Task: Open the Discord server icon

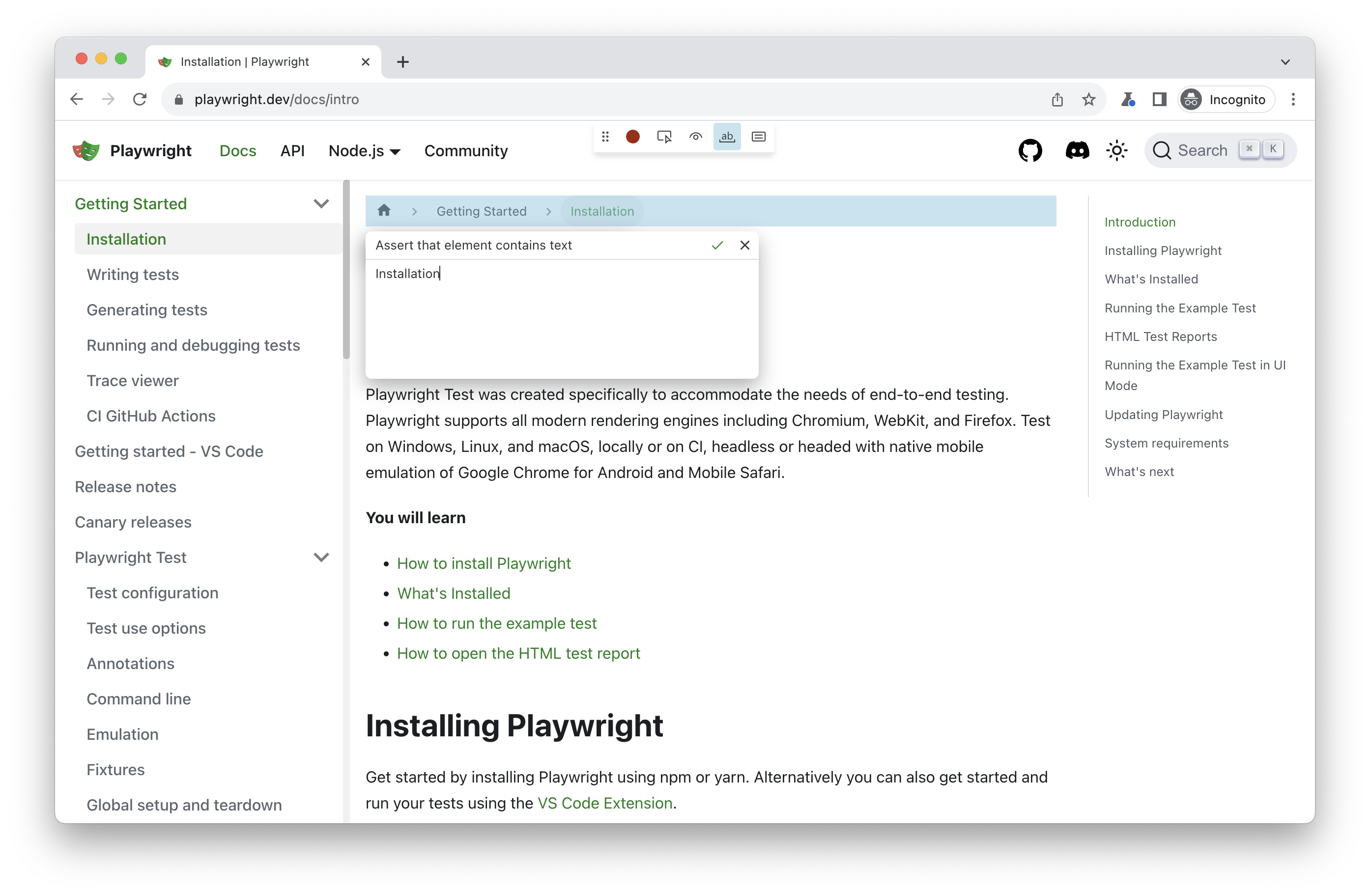Action: coord(1077,151)
